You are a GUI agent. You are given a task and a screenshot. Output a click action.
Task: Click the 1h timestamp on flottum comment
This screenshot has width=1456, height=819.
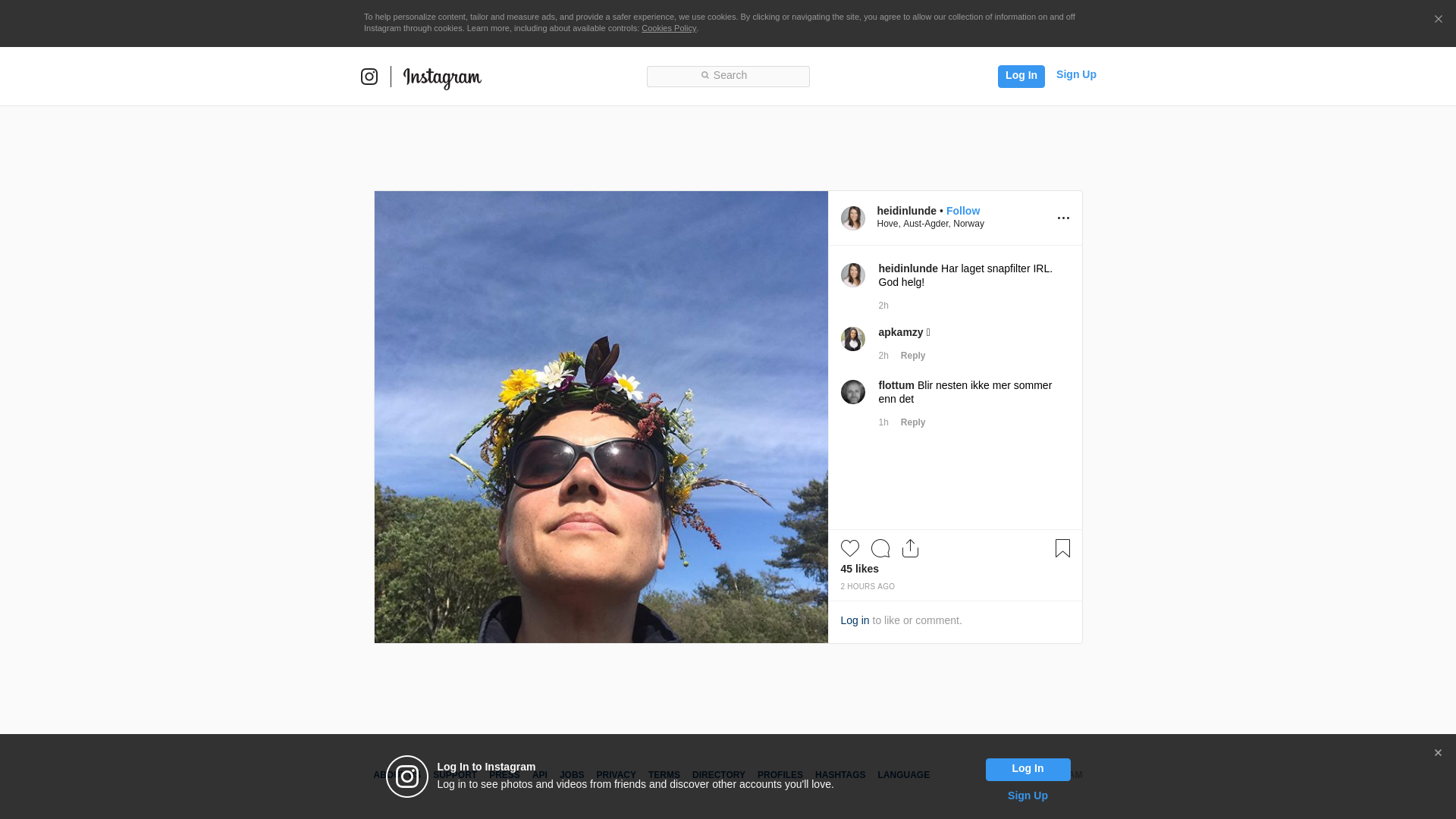point(883,422)
